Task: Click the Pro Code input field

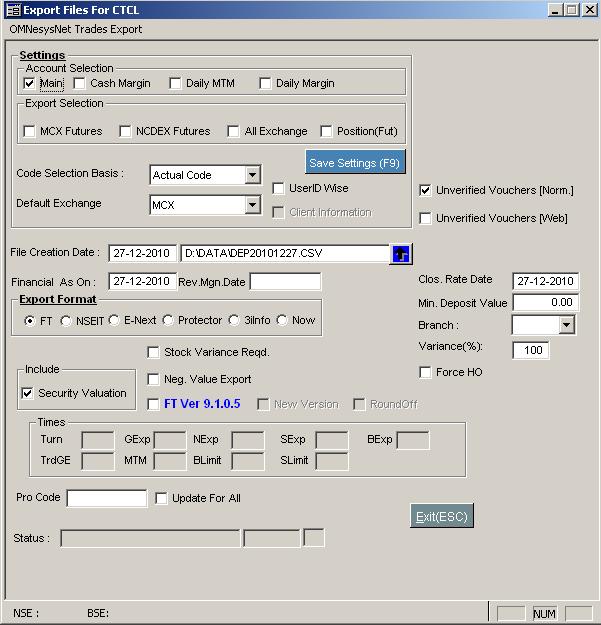Action: 106,498
